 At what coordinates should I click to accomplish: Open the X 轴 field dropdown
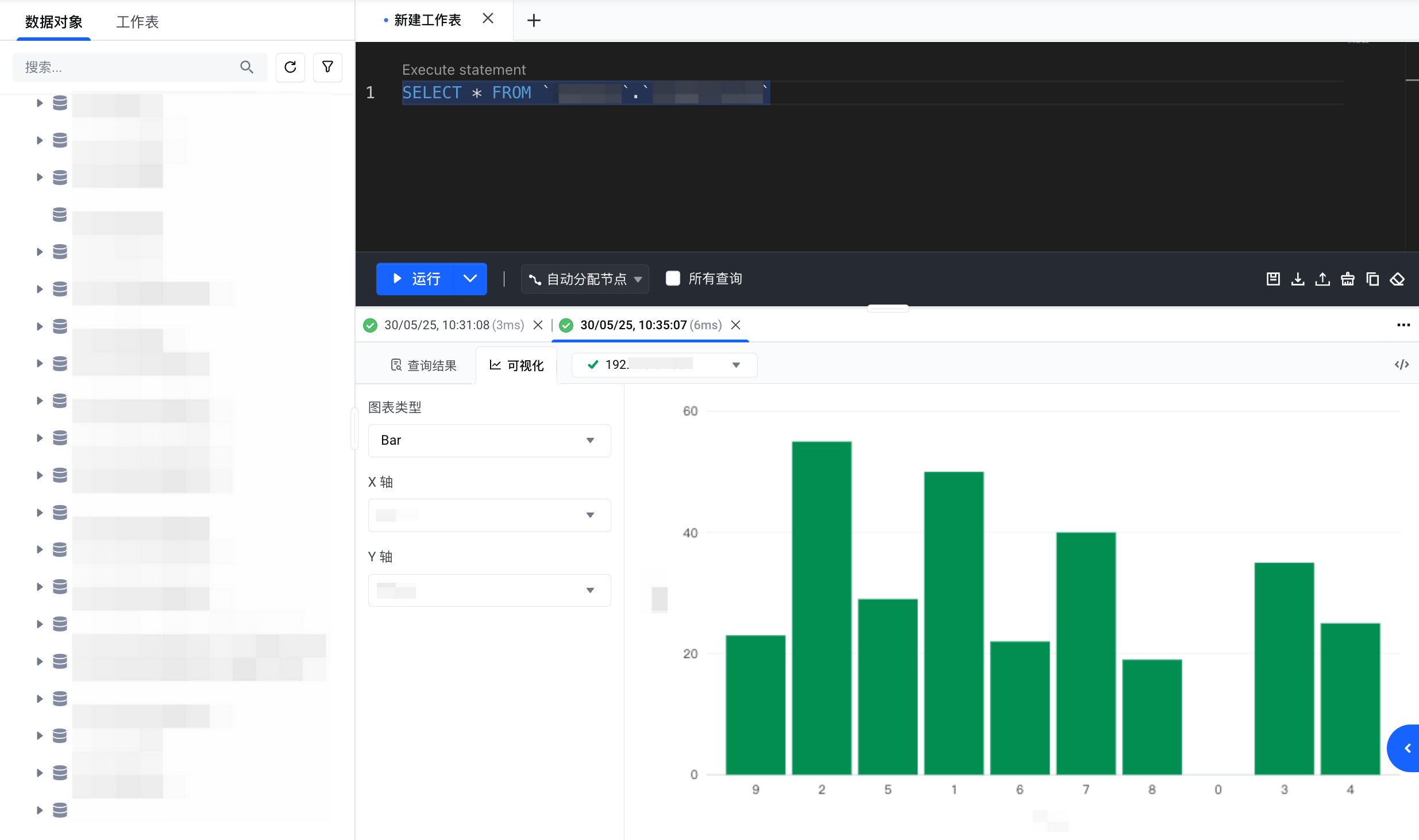pyautogui.click(x=489, y=515)
